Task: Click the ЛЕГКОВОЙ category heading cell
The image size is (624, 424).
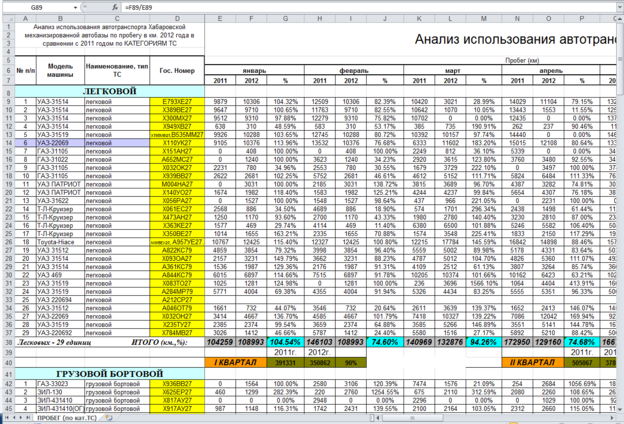Action: [108, 90]
